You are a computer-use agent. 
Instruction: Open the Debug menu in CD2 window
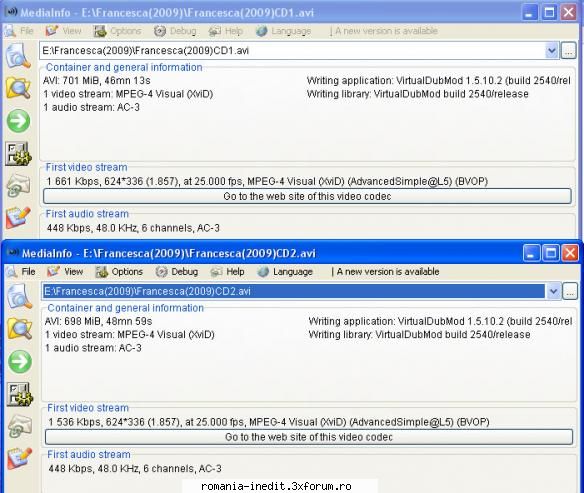(177, 272)
